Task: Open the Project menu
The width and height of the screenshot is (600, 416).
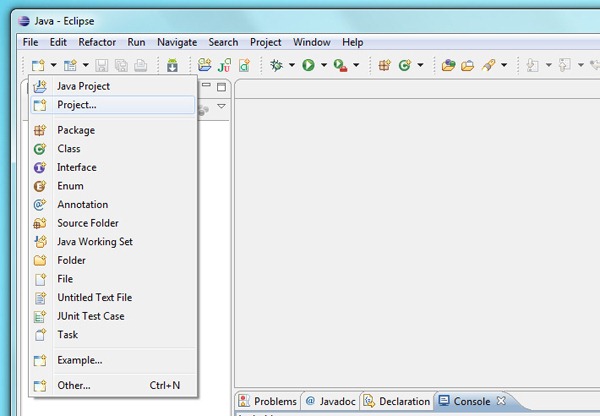Action: coord(266,42)
